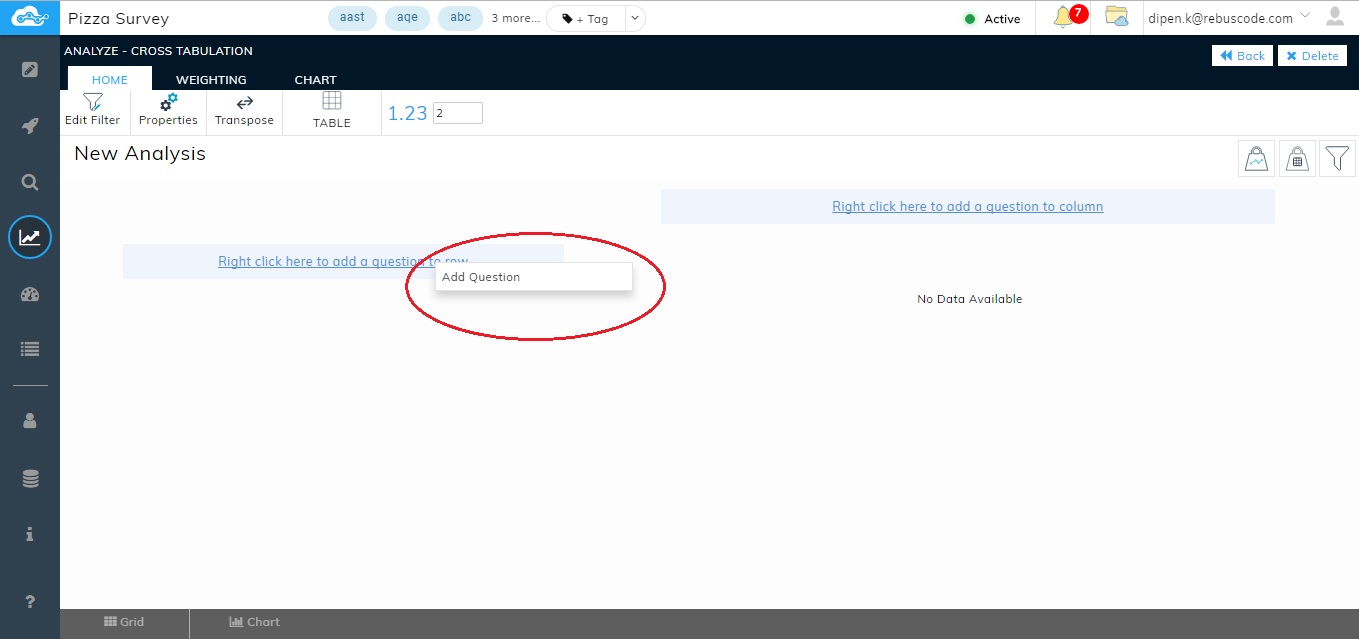Open the edit survey sidebar icon
1359x639 pixels.
click(x=30, y=70)
